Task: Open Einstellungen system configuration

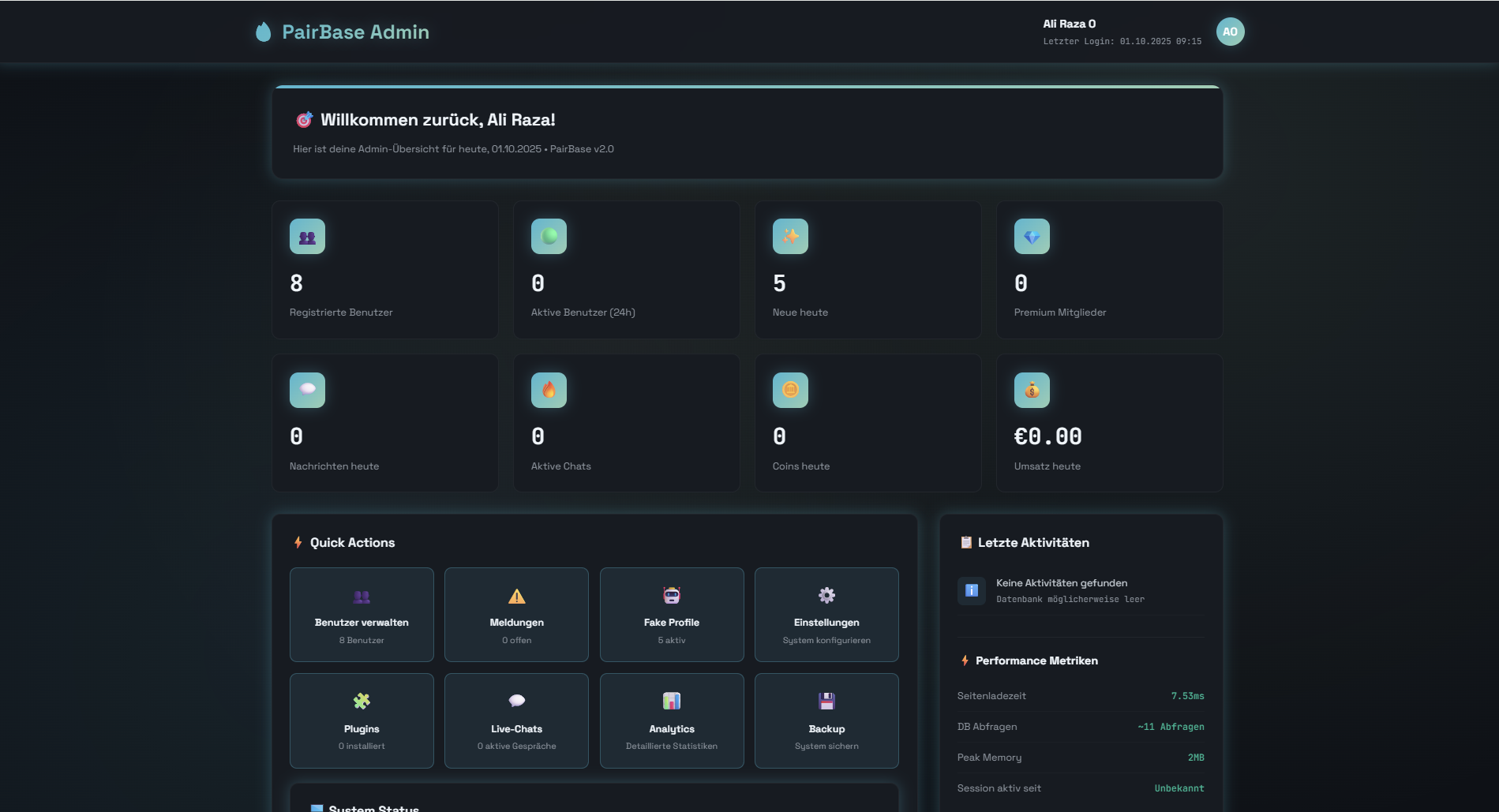Action: coord(826,615)
